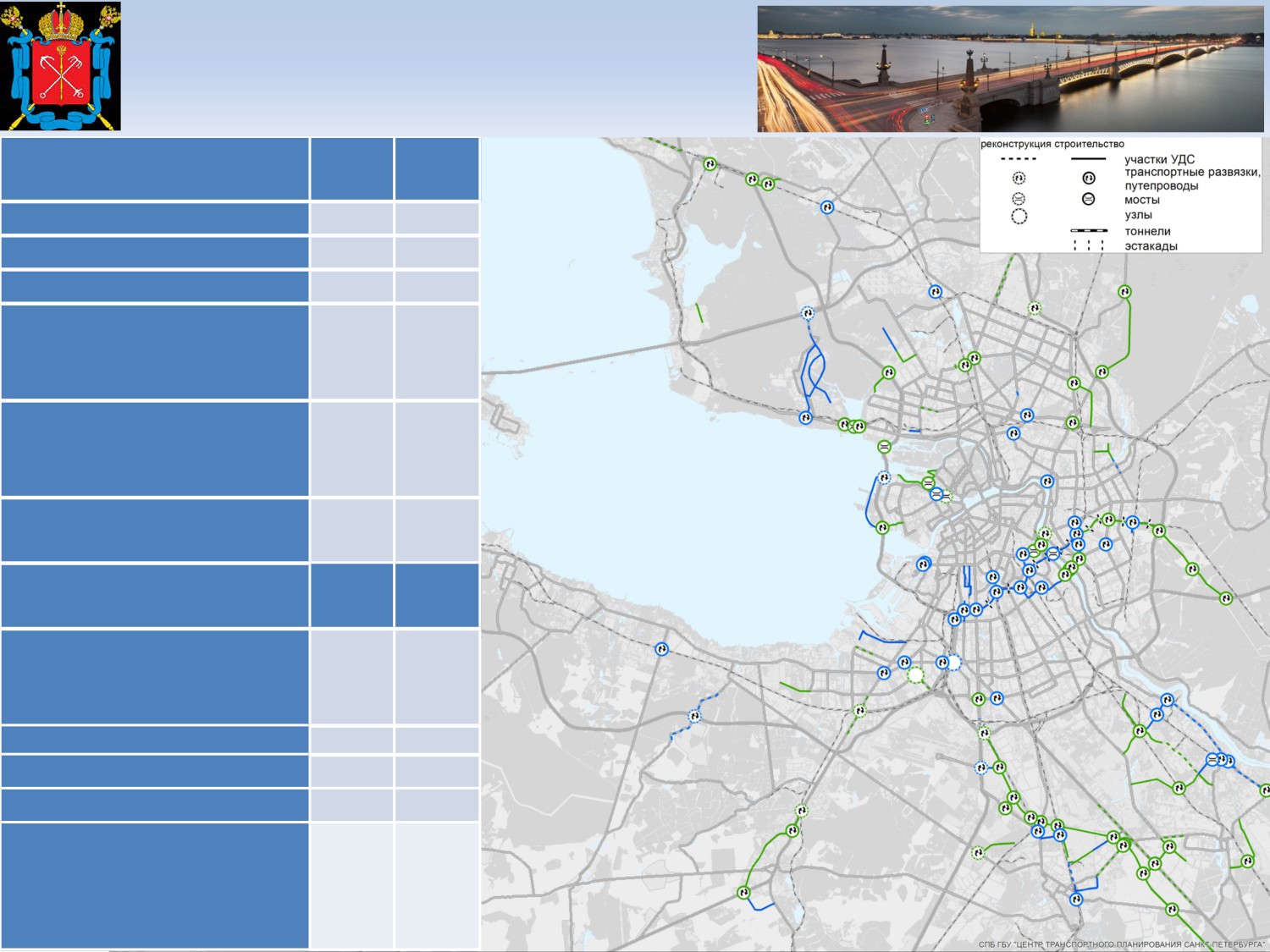Select the legend heading 'строительство'
The height and width of the screenshot is (952, 1270).
pos(1089,144)
